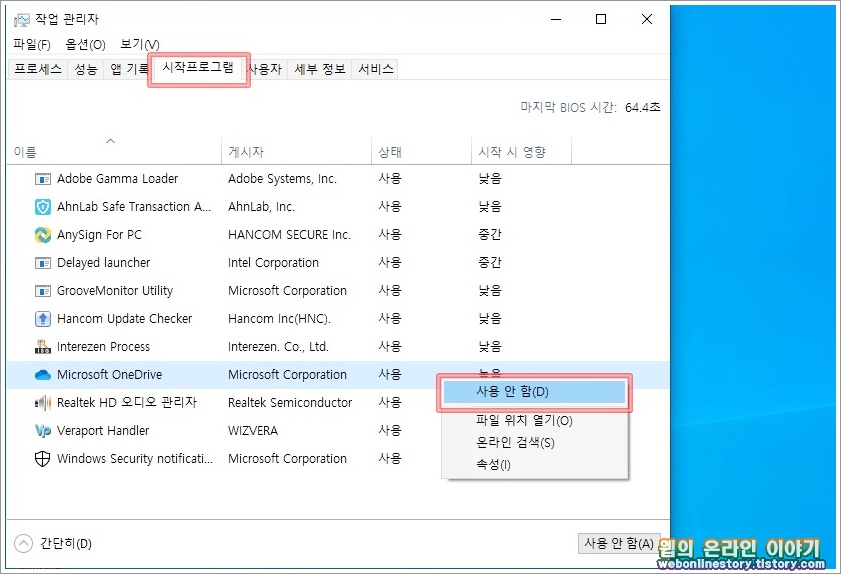Click the Veraport Handler icon
Screen dimensions: 841x574
pyautogui.click(x=43, y=431)
